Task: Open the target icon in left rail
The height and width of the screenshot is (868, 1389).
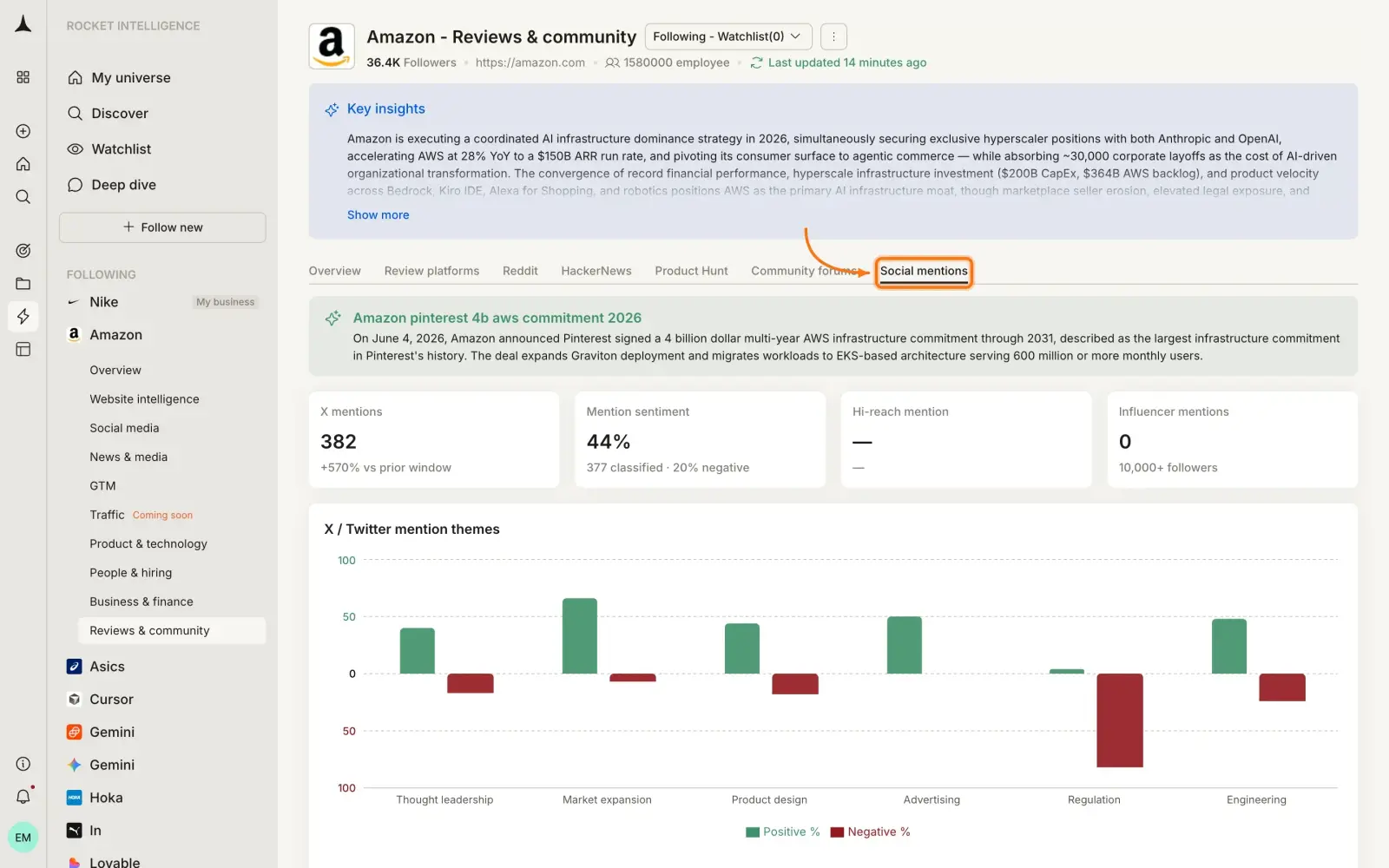Action: (23, 251)
